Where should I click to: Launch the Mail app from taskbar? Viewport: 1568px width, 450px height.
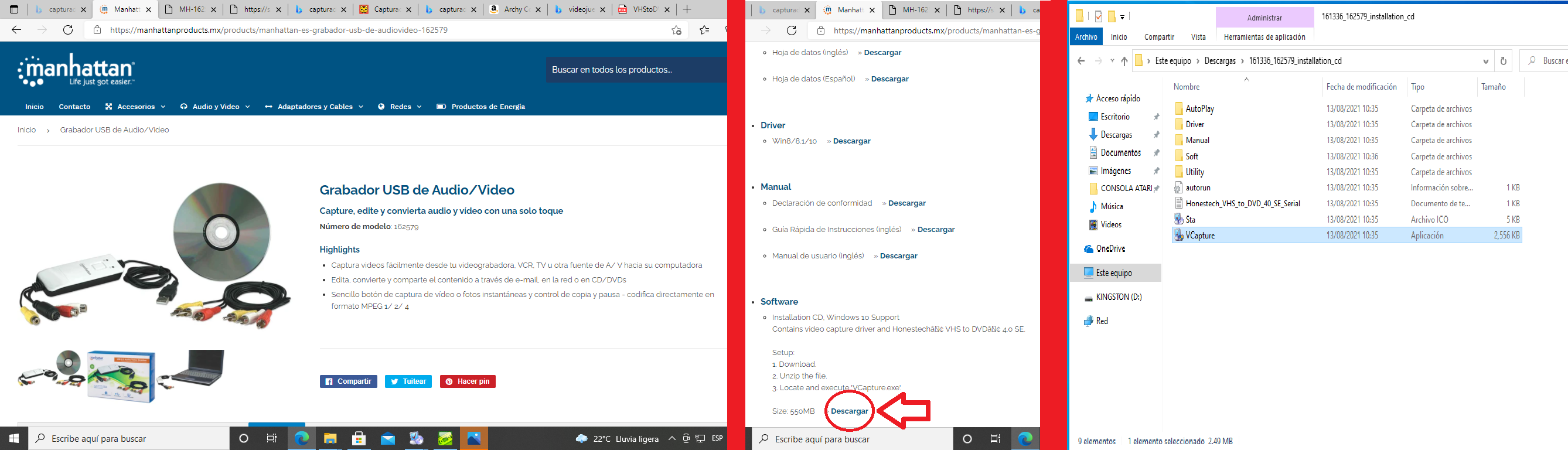click(x=388, y=438)
